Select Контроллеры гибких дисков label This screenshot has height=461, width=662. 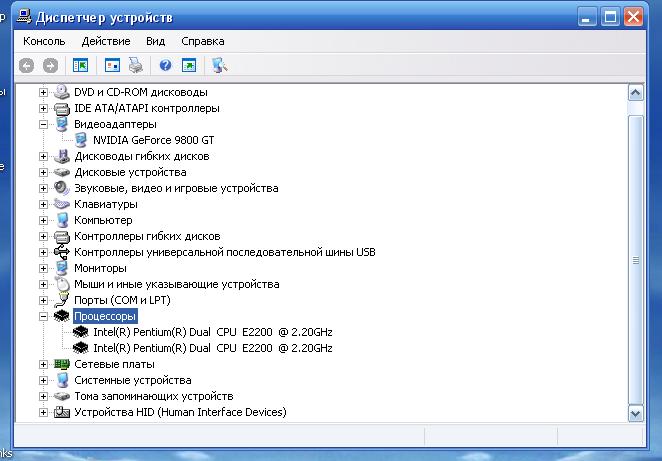tap(147, 236)
